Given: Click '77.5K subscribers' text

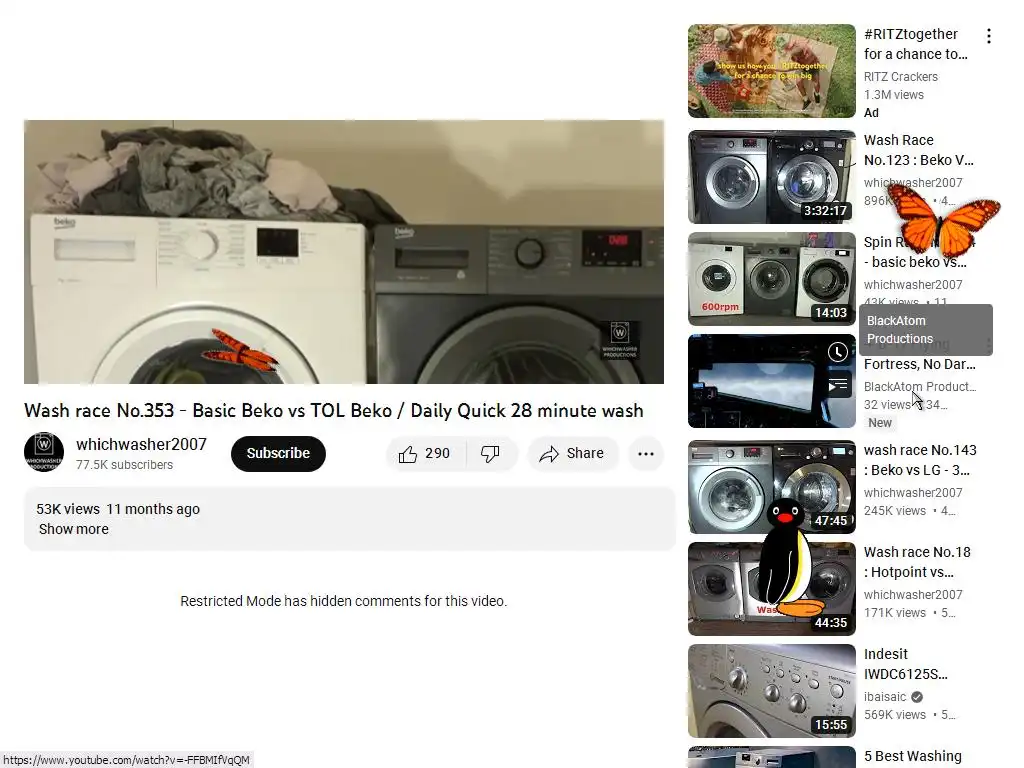Looking at the screenshot, I should [124, 465].
